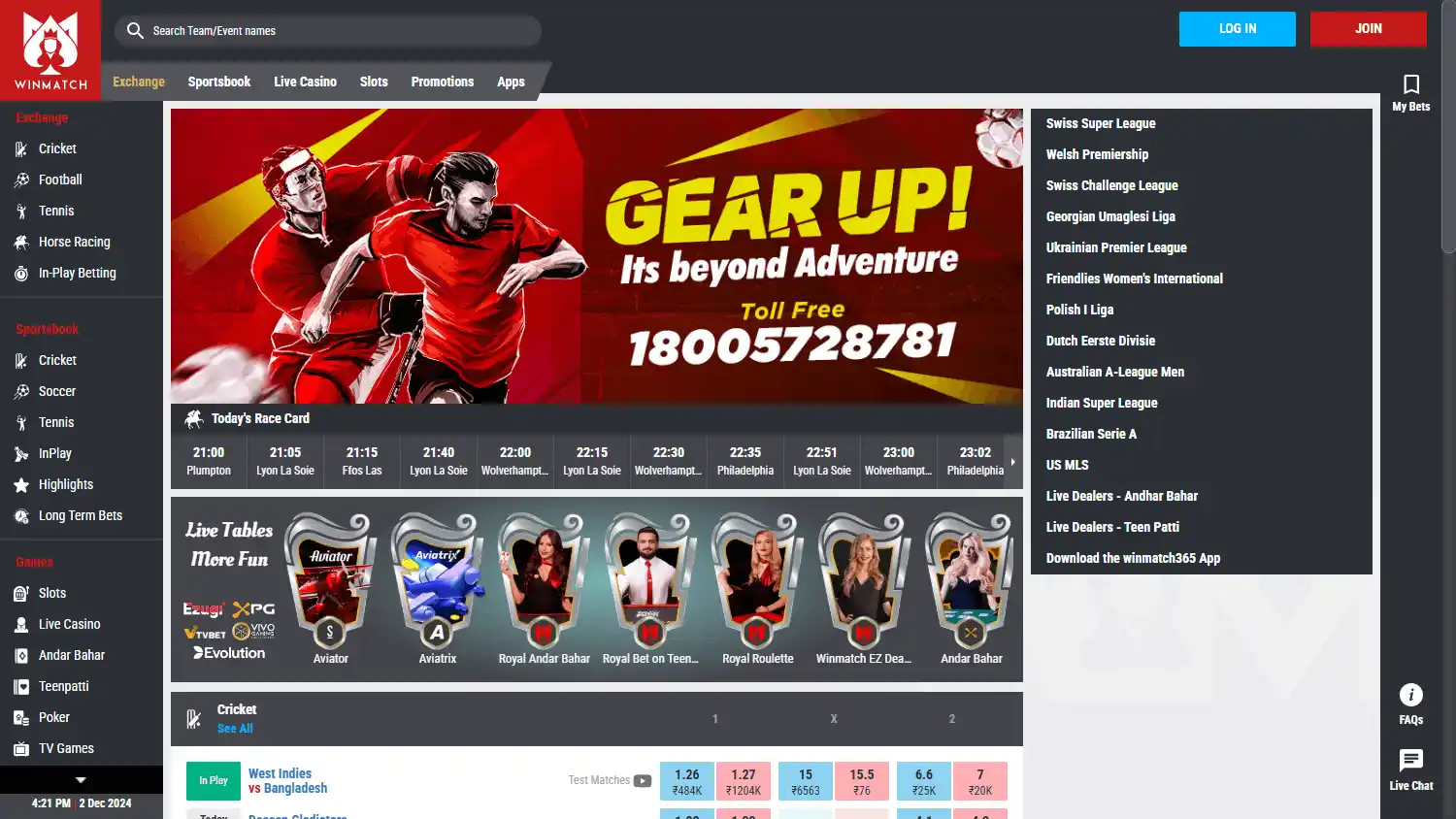Open US MLS link

pos(1068,465)
